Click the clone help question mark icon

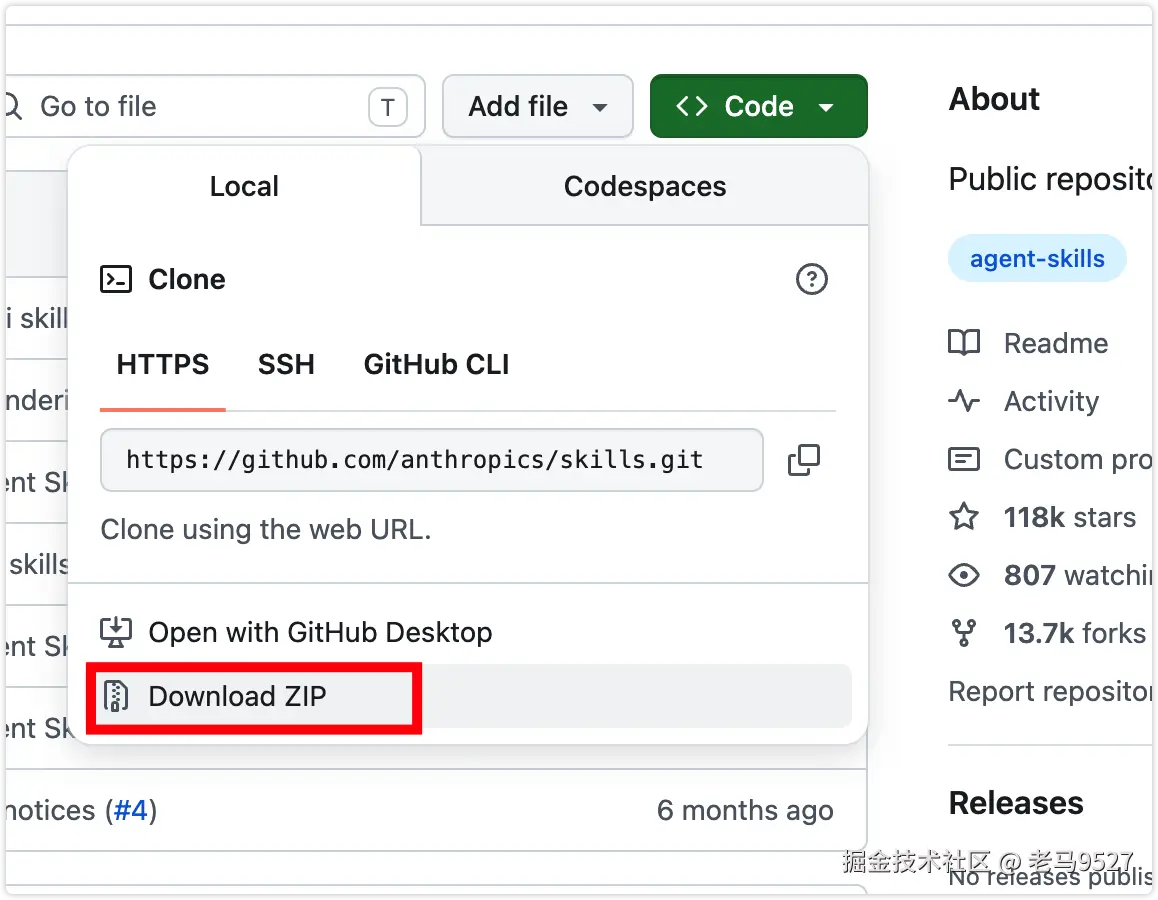(812, 279)
